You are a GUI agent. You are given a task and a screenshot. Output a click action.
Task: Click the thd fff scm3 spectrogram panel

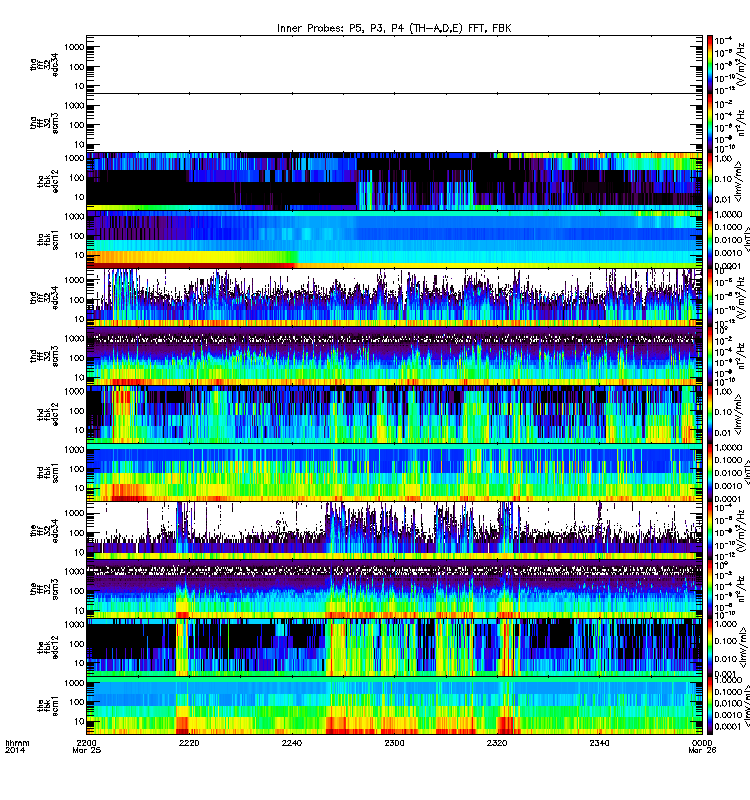(x=394, y=357)
